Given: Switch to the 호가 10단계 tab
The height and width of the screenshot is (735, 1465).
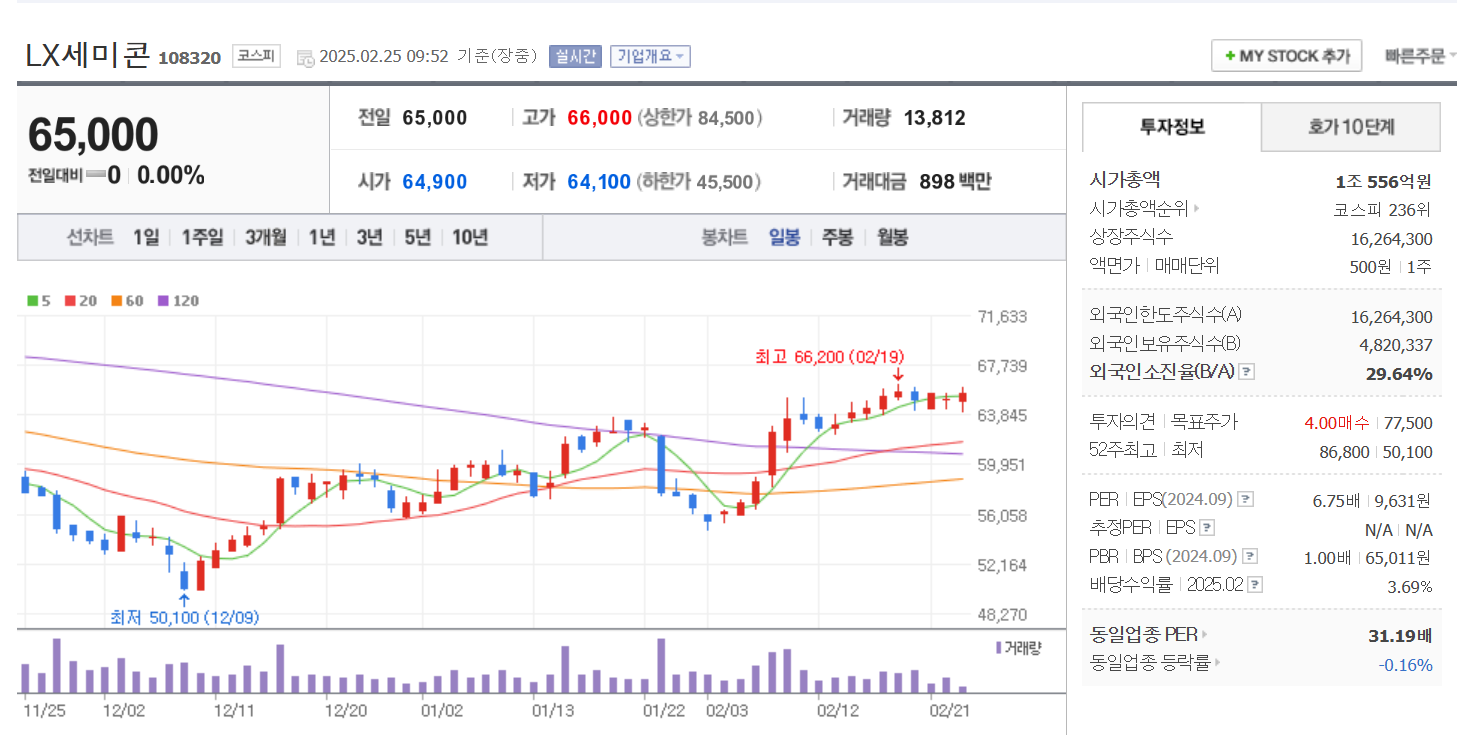Looking at the screenshot, I should click(1351, 127).
